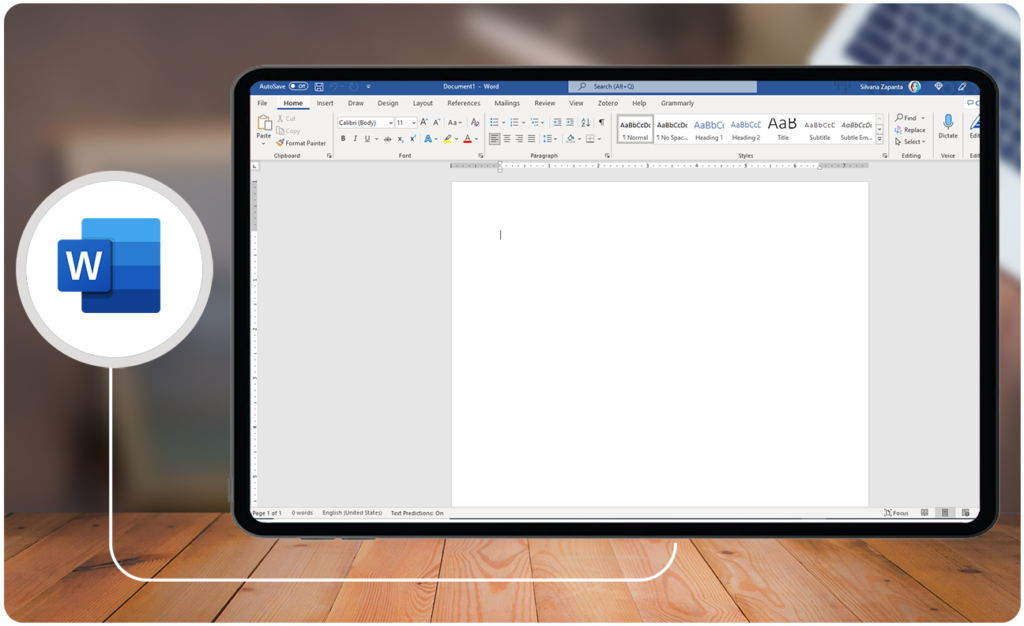Click the Sort A-Z icon
Image resolution: width=1024 pixels, height=626 pixels.
point(585,122)
